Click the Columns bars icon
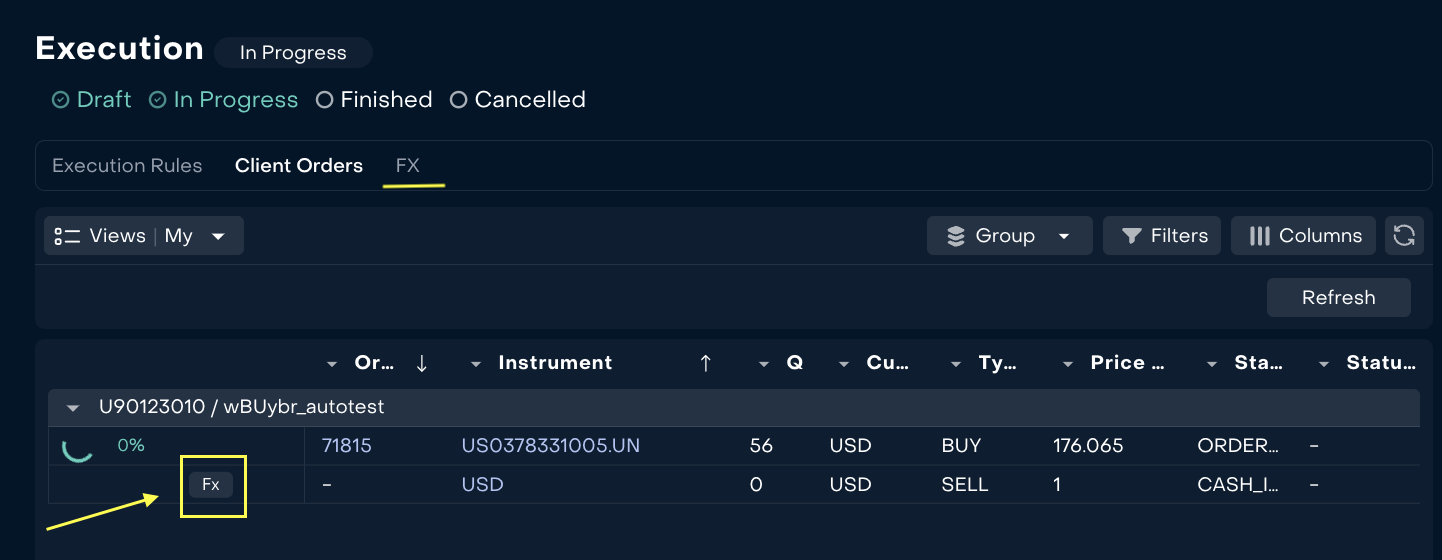Viewport: 1442px width, 560px height. point(1259,236)
